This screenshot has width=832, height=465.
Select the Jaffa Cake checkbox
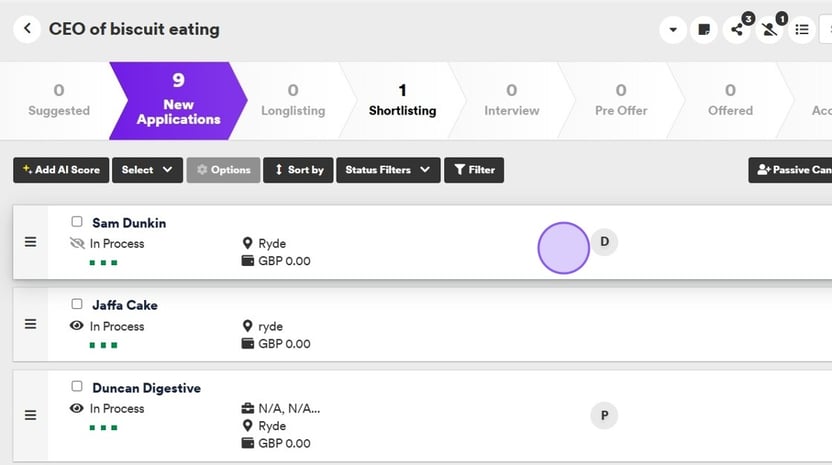[x=77, y=304]
